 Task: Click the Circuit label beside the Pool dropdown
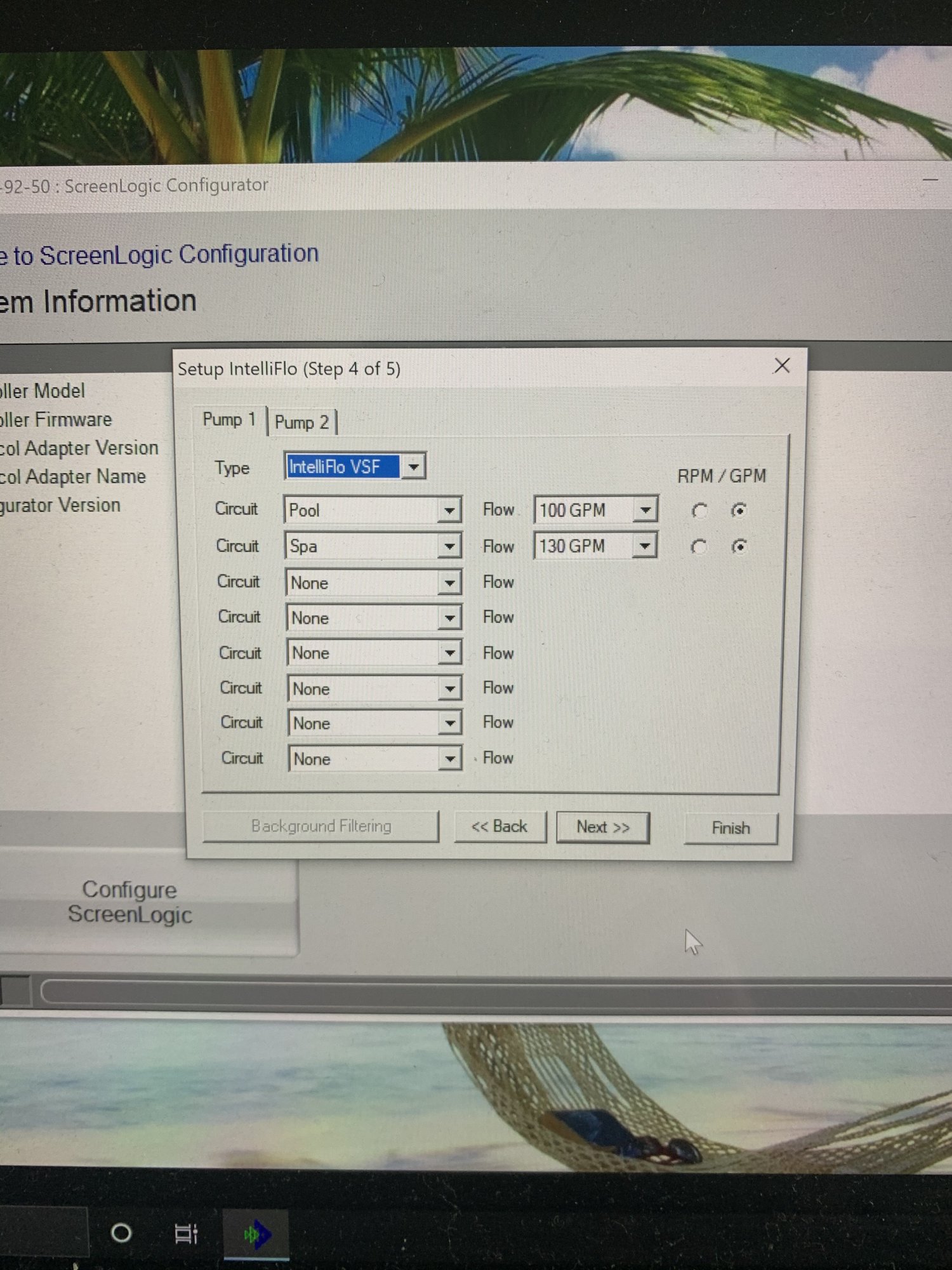(x=236, y=509)
